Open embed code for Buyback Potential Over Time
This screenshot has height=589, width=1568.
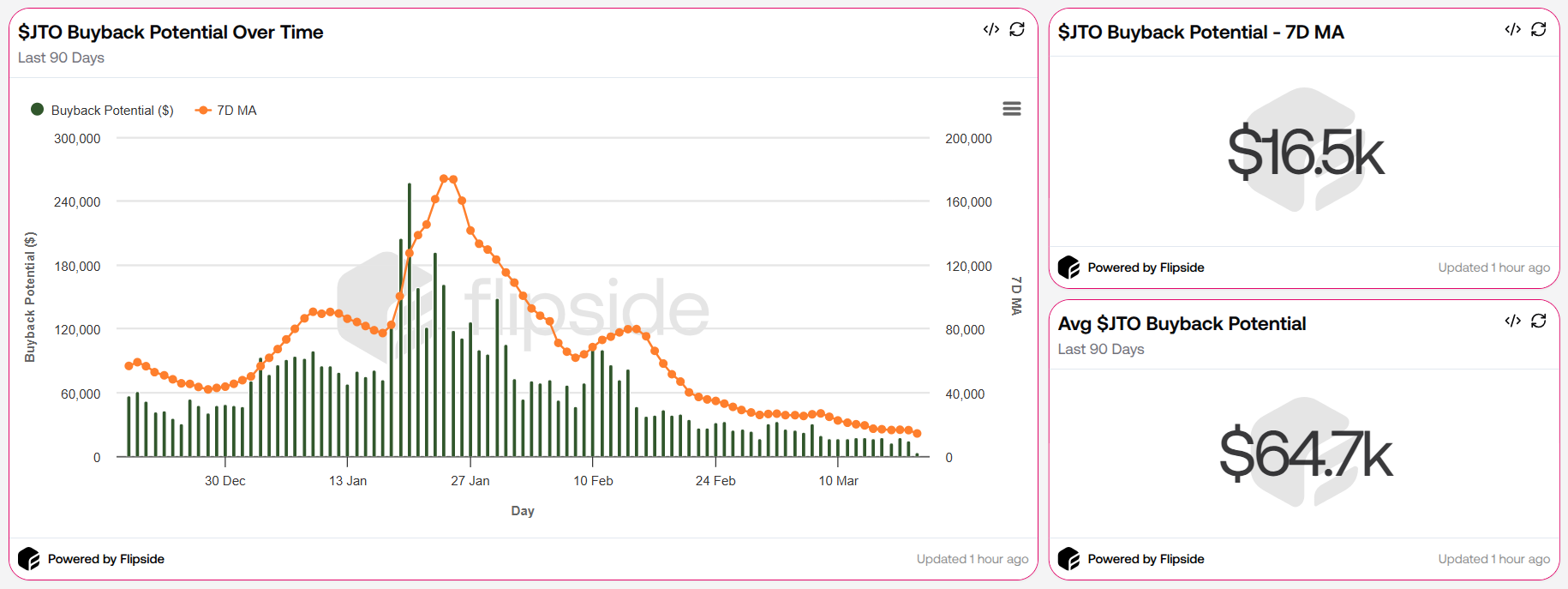tap(990, 30)
